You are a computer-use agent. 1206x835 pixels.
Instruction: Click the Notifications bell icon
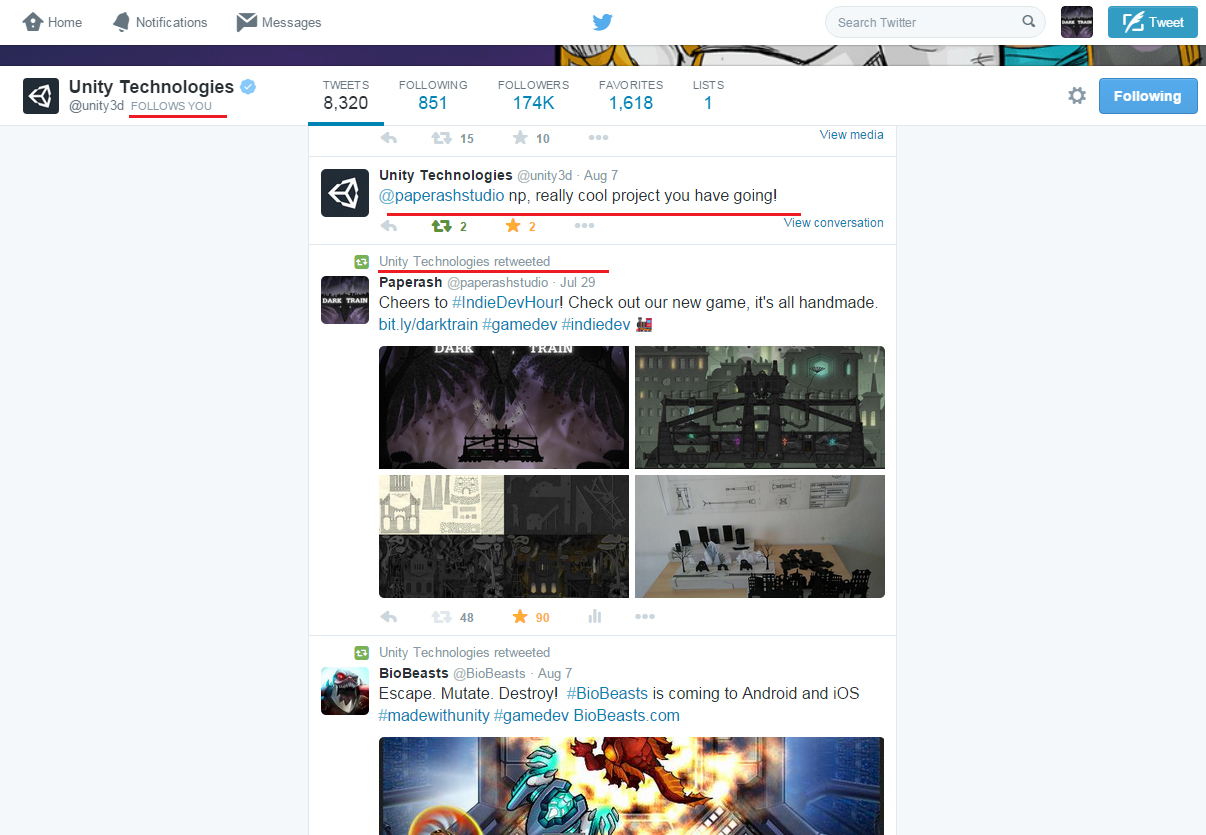[121, 22]
